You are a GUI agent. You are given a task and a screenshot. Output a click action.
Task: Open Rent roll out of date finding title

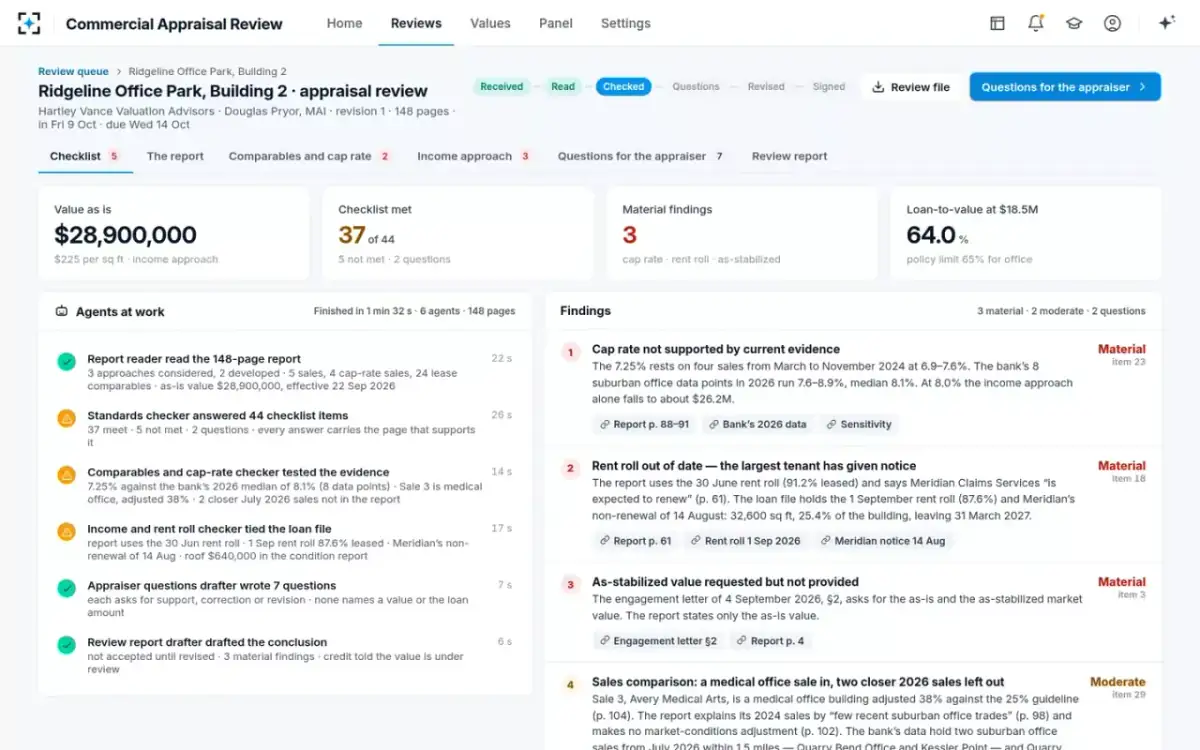[754, 465]
